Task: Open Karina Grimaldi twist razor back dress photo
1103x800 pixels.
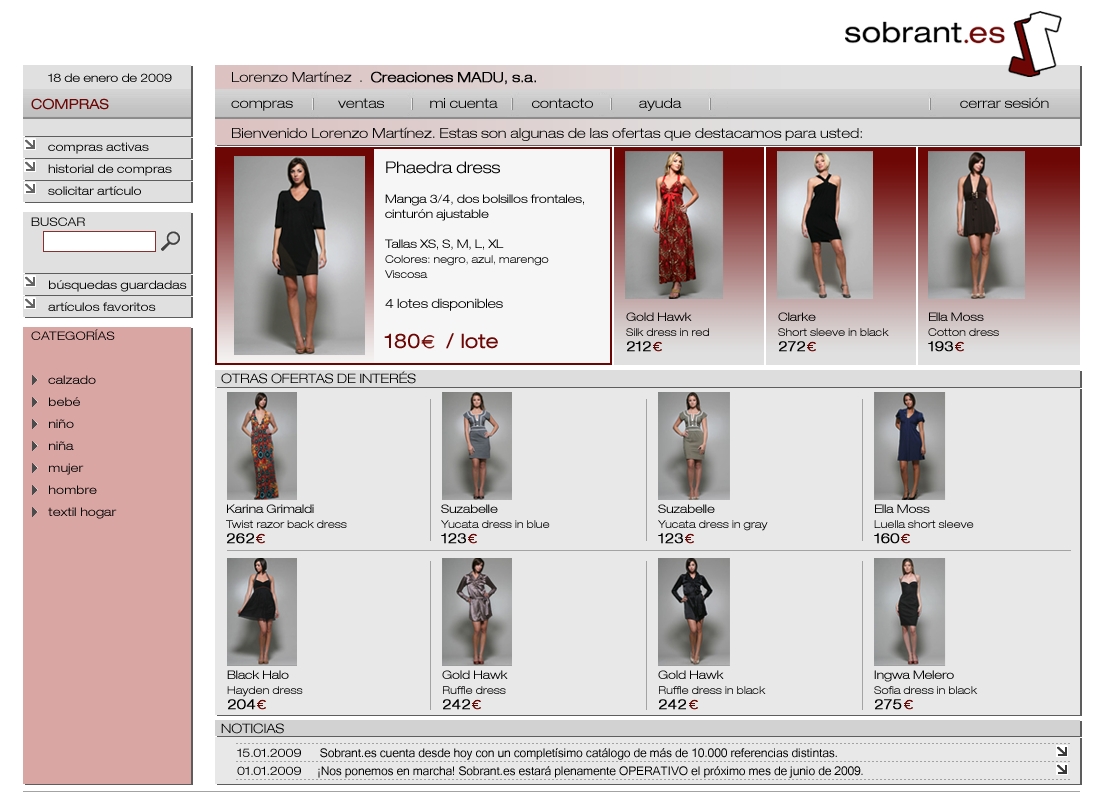Action: click(262, 446)
